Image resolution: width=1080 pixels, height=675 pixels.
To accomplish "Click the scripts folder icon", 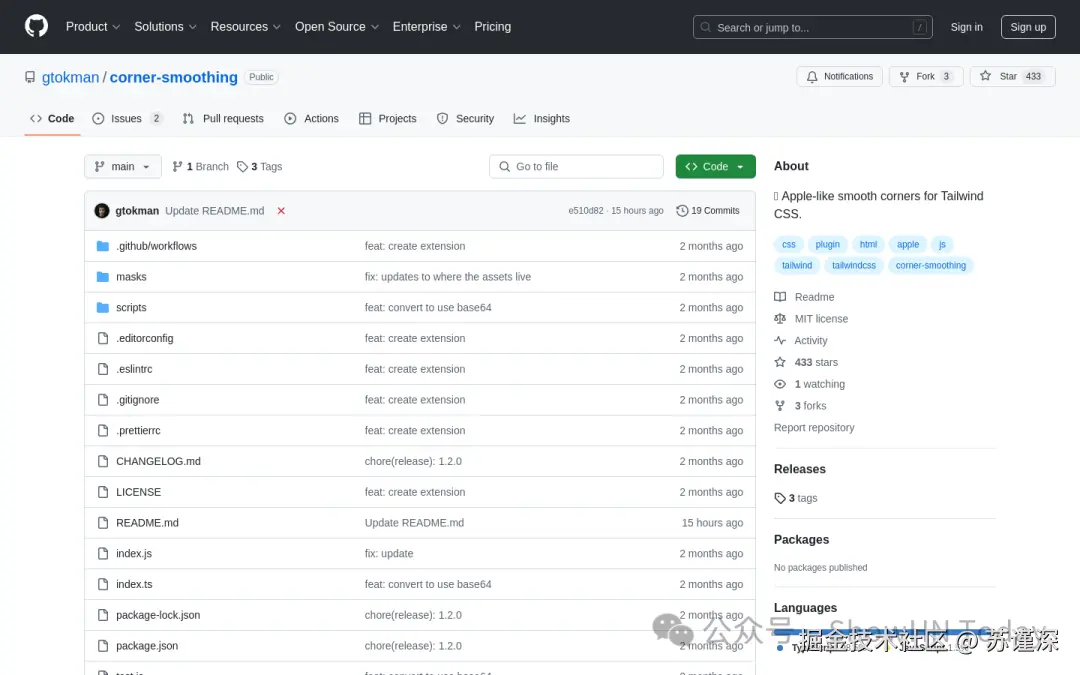I will coord(103,307).
